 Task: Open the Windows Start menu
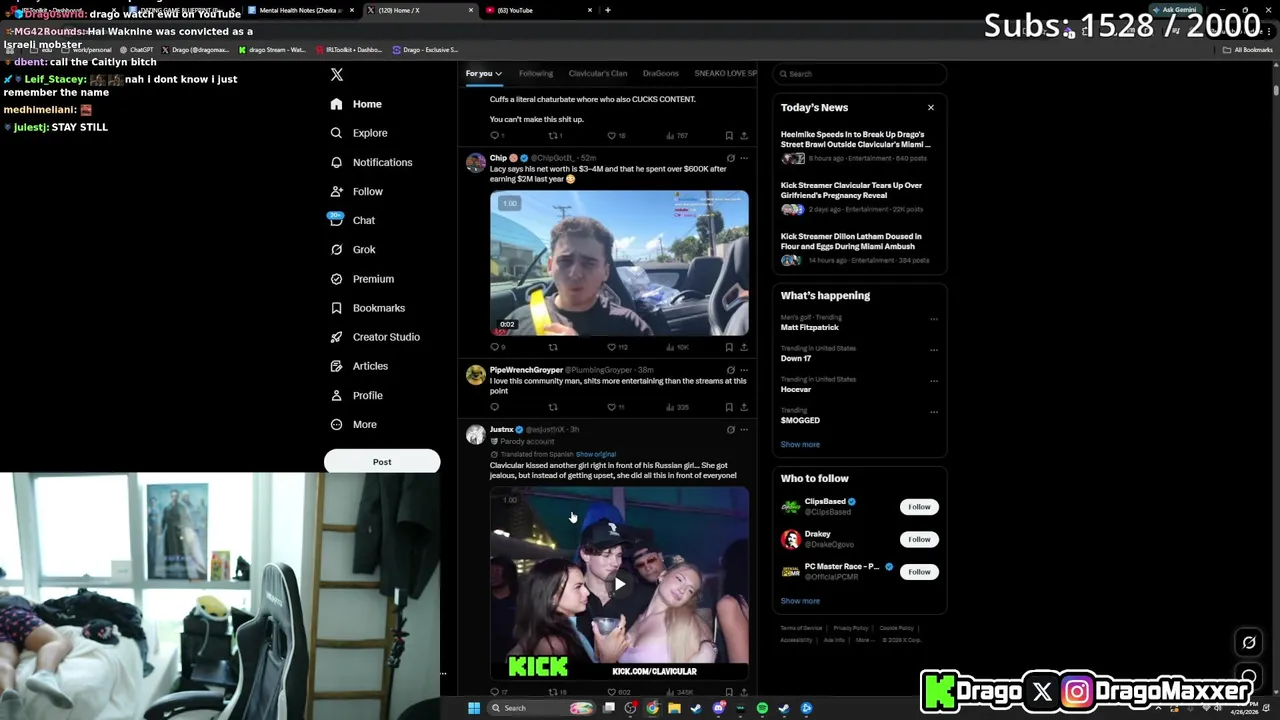[474, 708]
